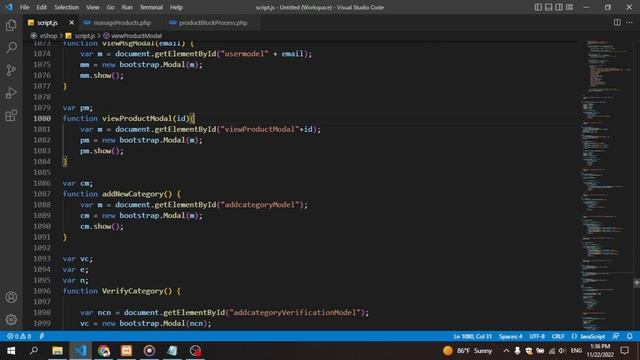This screenshot has width=640, height=360.
Task: Open the Accounts menu icon
Action: click(x=11, y=297)
